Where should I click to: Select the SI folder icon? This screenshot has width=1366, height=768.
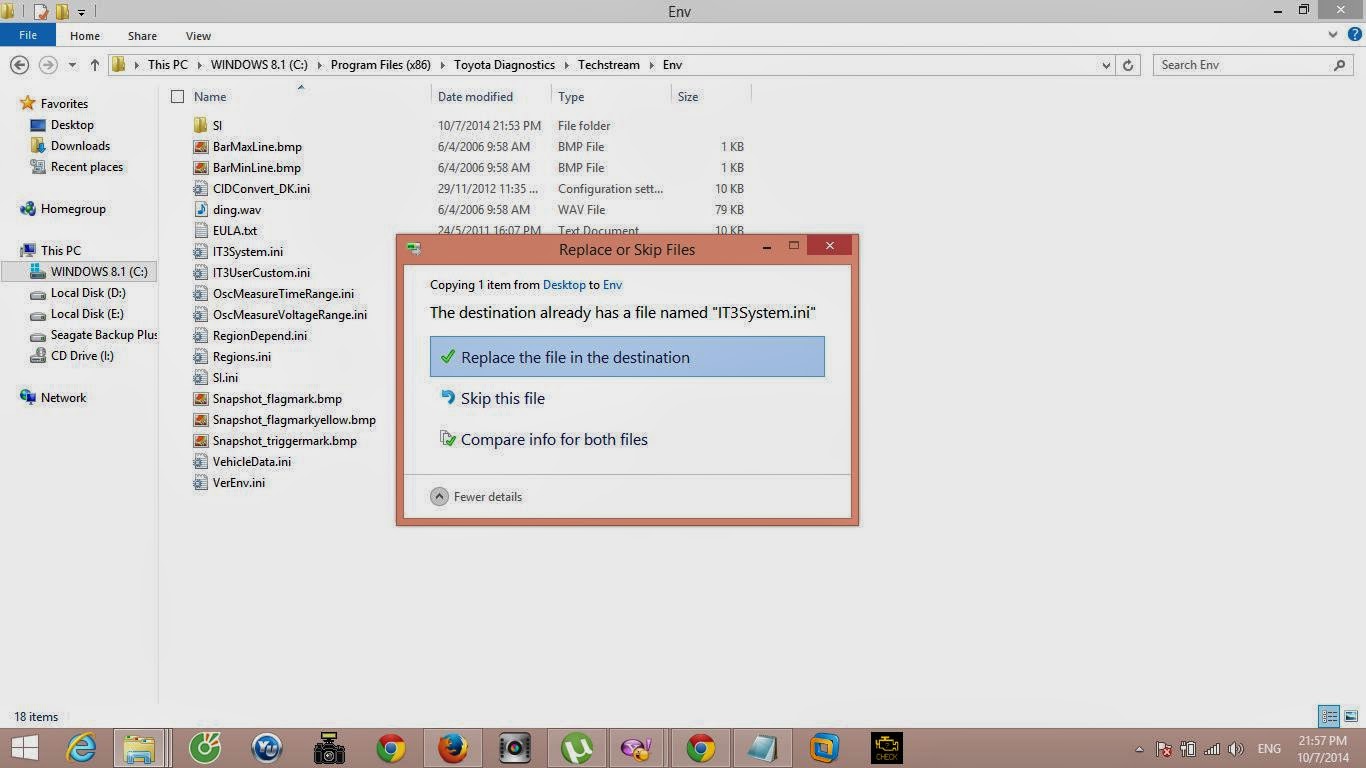(x=200, y=126)
